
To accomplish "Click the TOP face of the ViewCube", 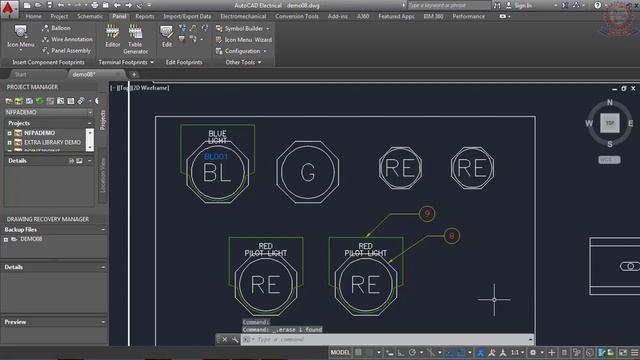I will [610, 123].
